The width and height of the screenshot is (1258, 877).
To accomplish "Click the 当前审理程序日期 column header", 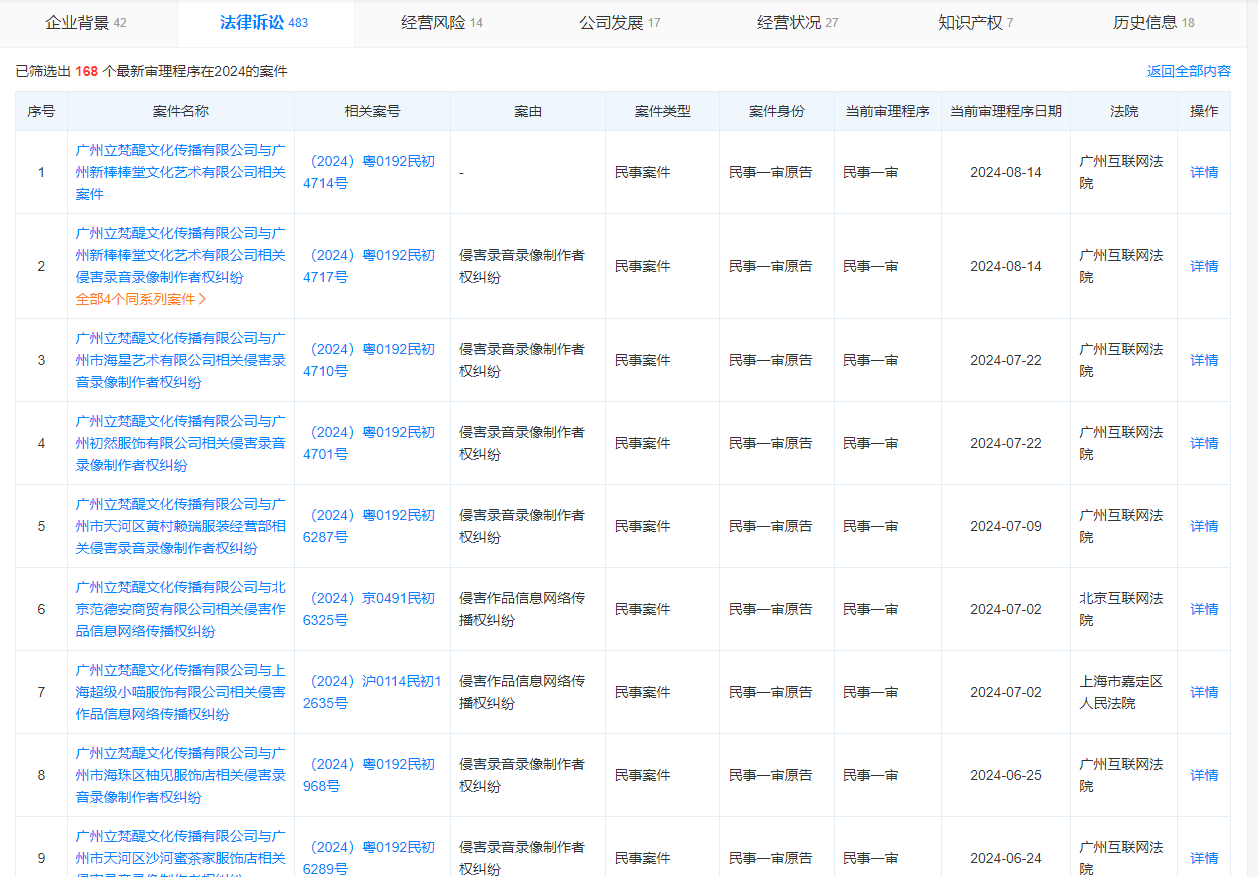I will point(1005,112).
